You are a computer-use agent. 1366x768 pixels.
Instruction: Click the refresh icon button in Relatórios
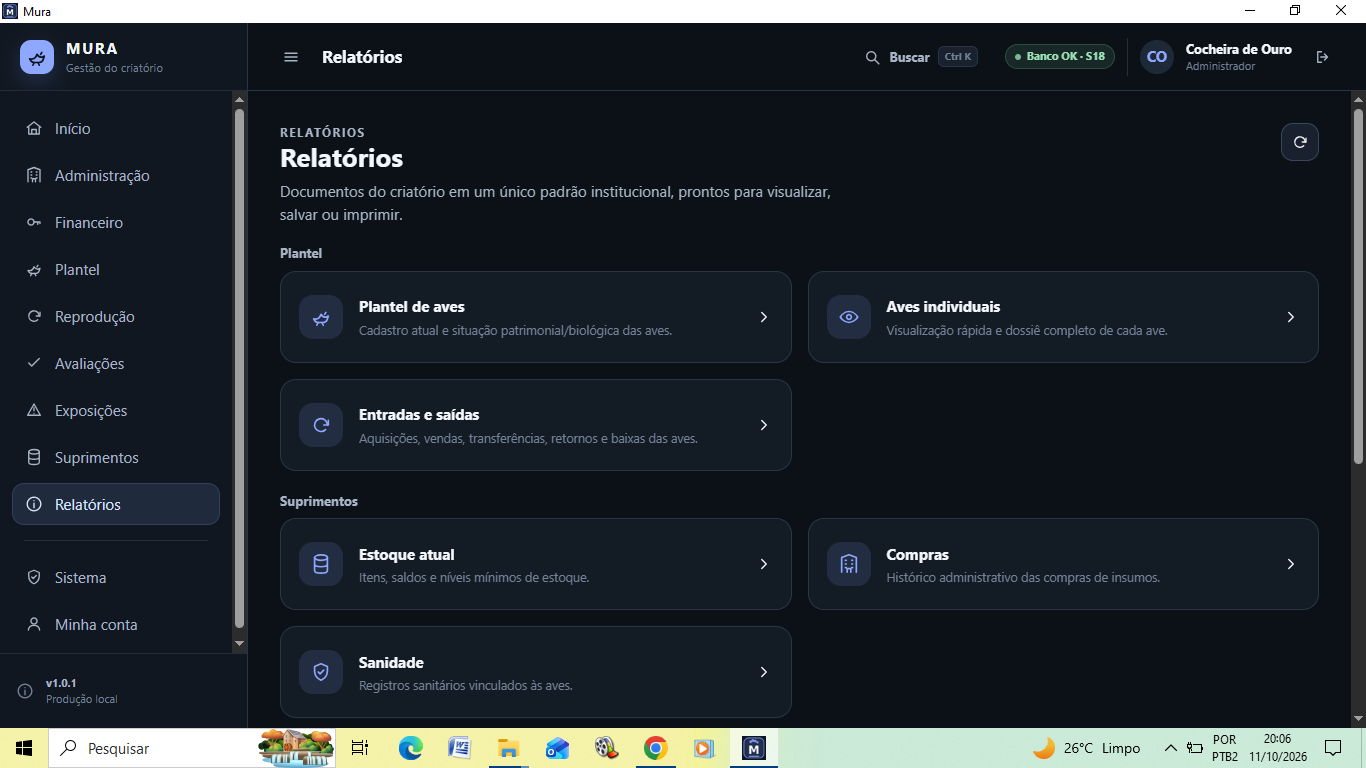pos(1300,142)
